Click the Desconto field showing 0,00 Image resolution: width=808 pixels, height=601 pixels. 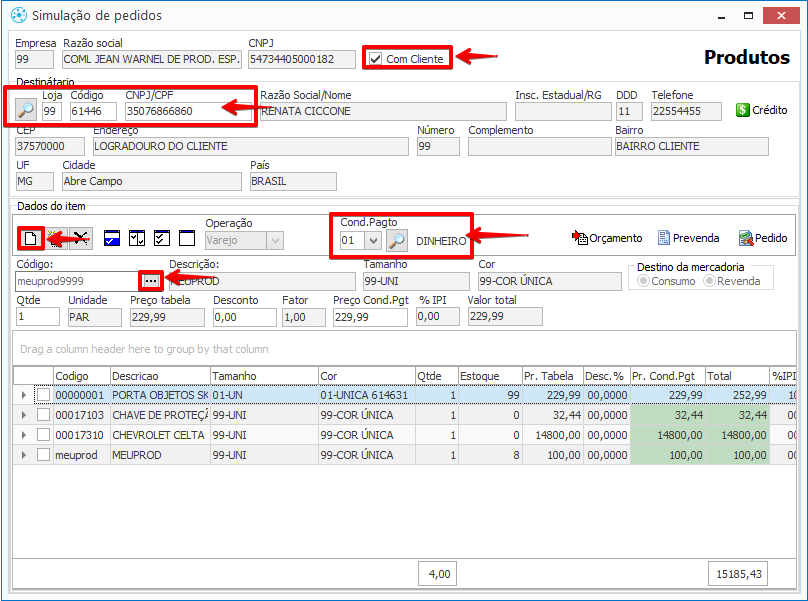pos(245,317)
